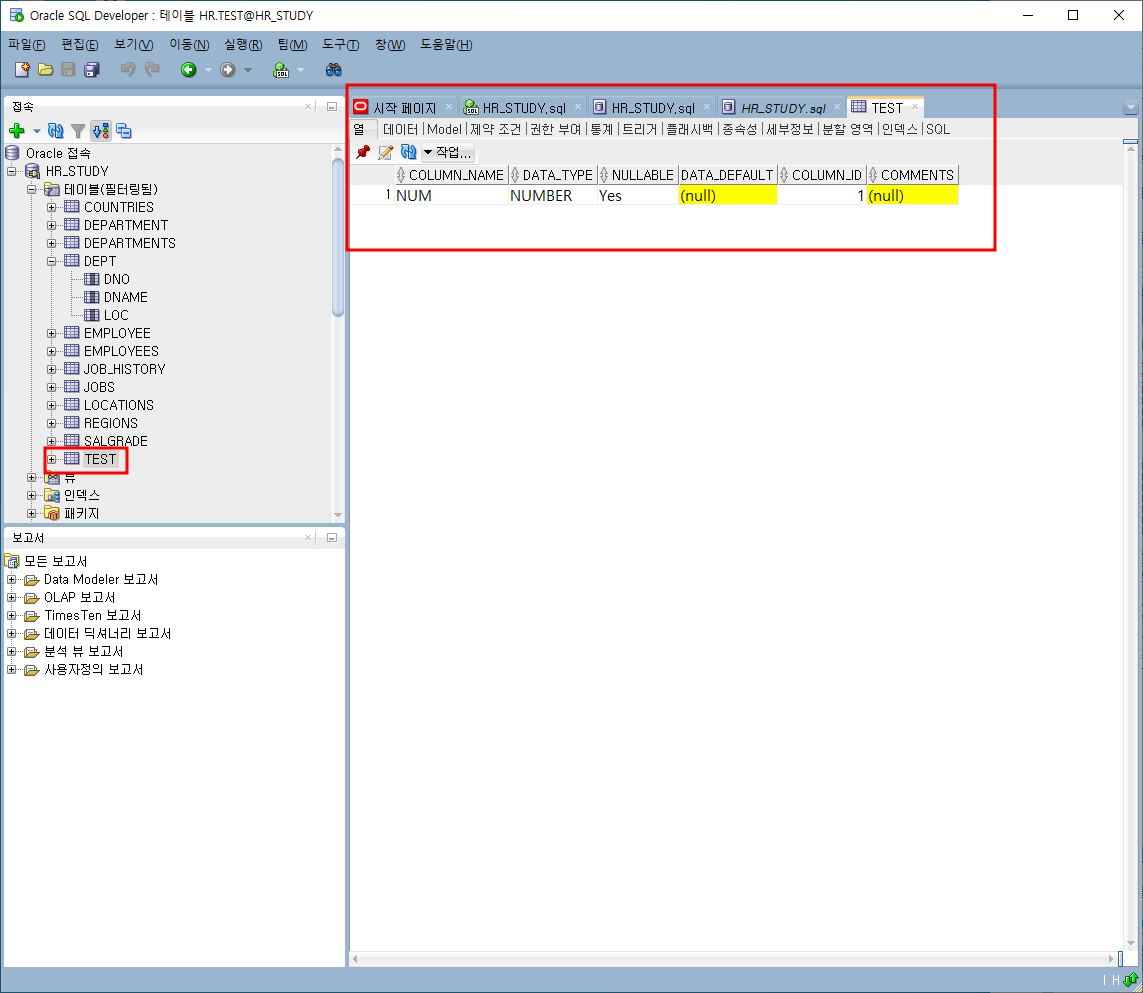Image resolution: width=1143 pixels, height=993 pixels.
Task: Select the yellow (null) DATA_DEFAULT cell
Action: point(727,195)
